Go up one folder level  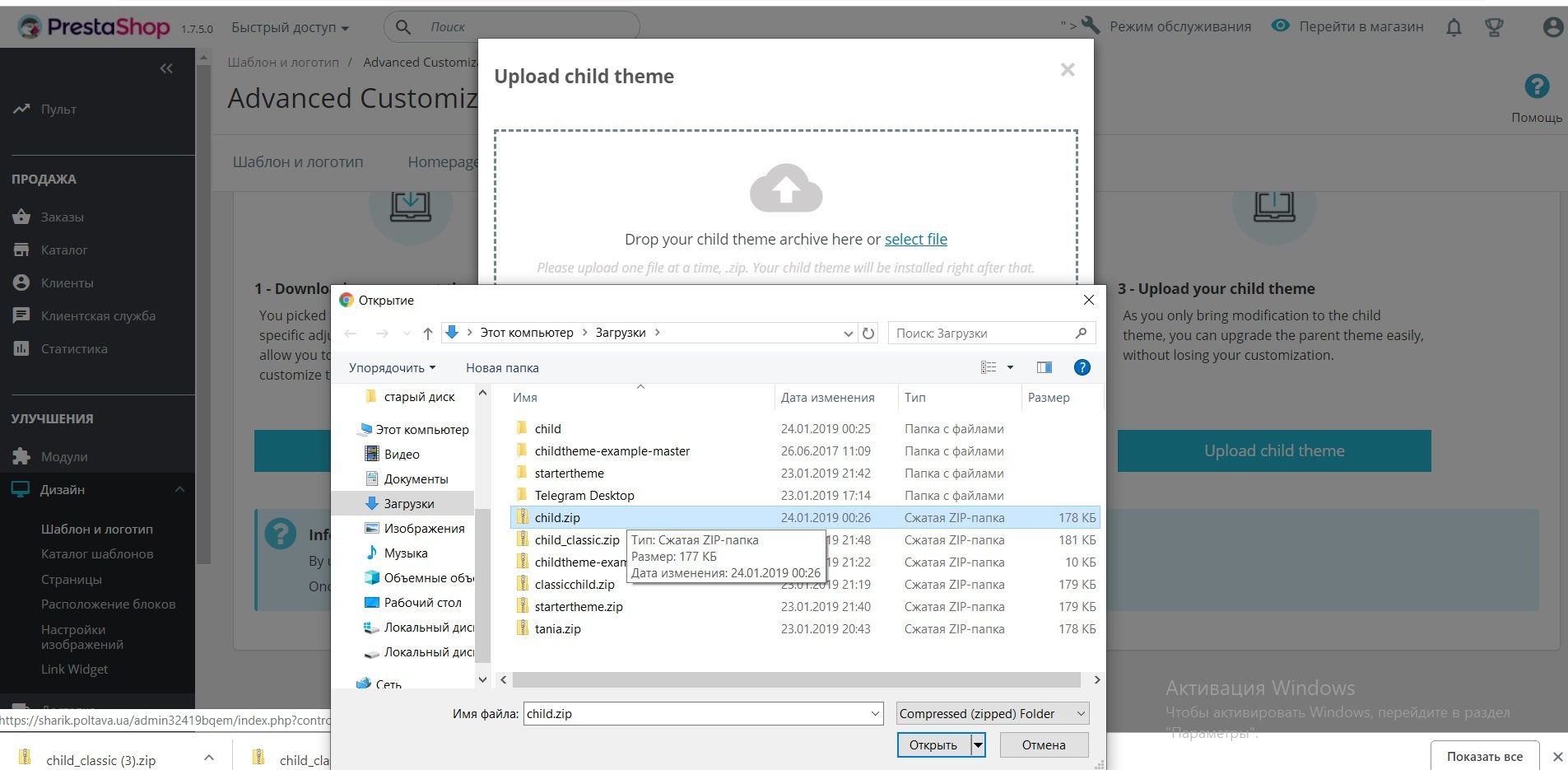(427, 333)
